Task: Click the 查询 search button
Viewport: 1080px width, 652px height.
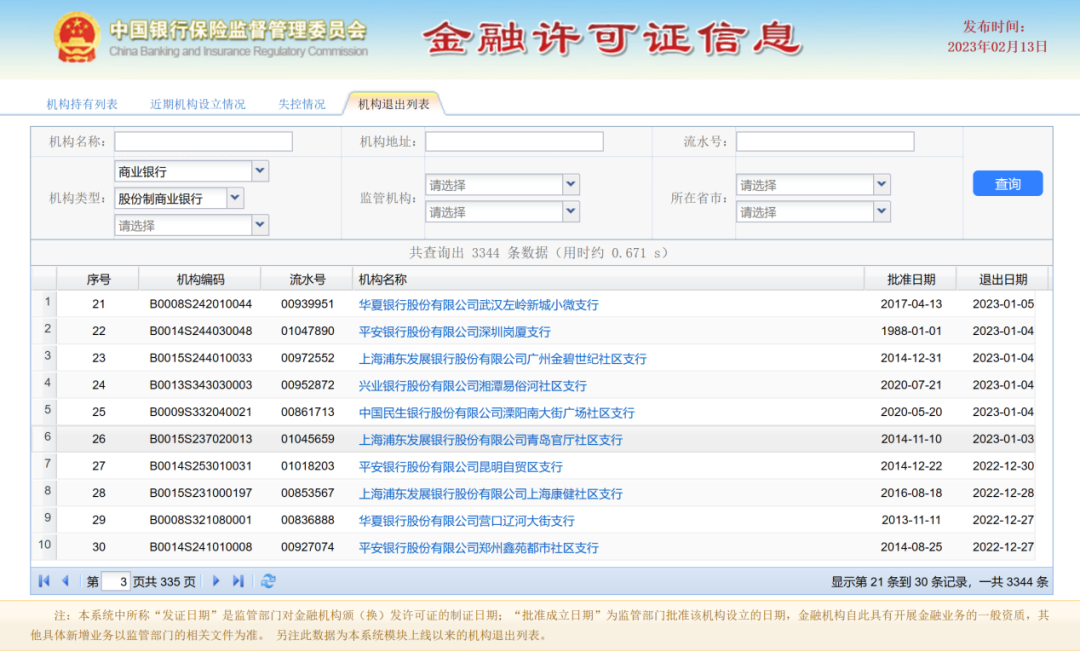Action: 1007,183
